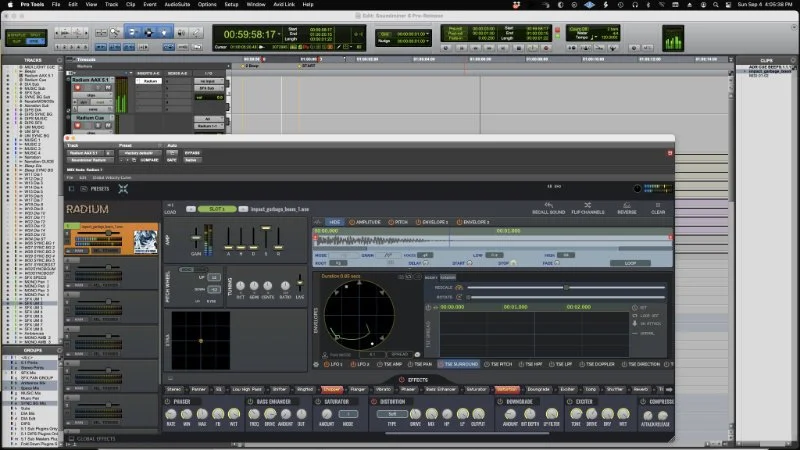Screen dimensions: 800x450
Task: Toggle the Envelope 1 power button
Action: point(418,222)
